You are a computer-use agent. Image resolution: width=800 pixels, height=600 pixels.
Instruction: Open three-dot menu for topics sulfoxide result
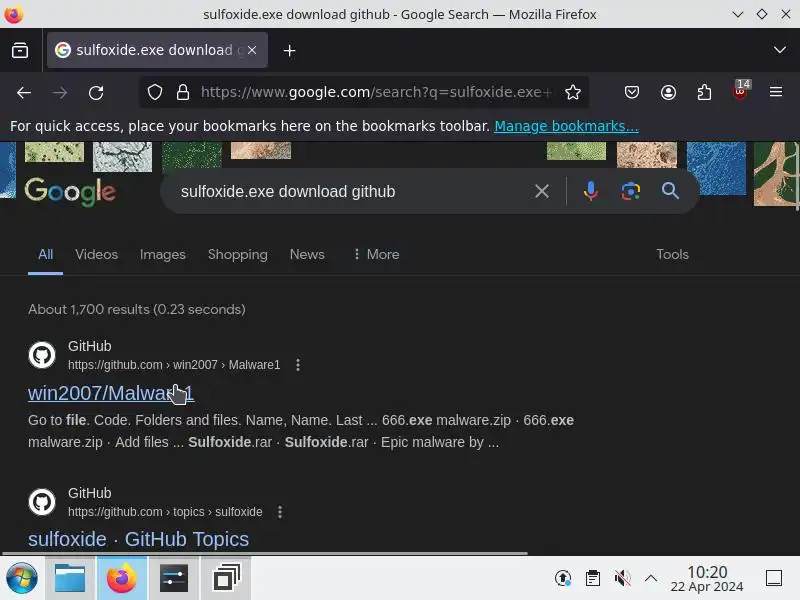pos(280,512)
